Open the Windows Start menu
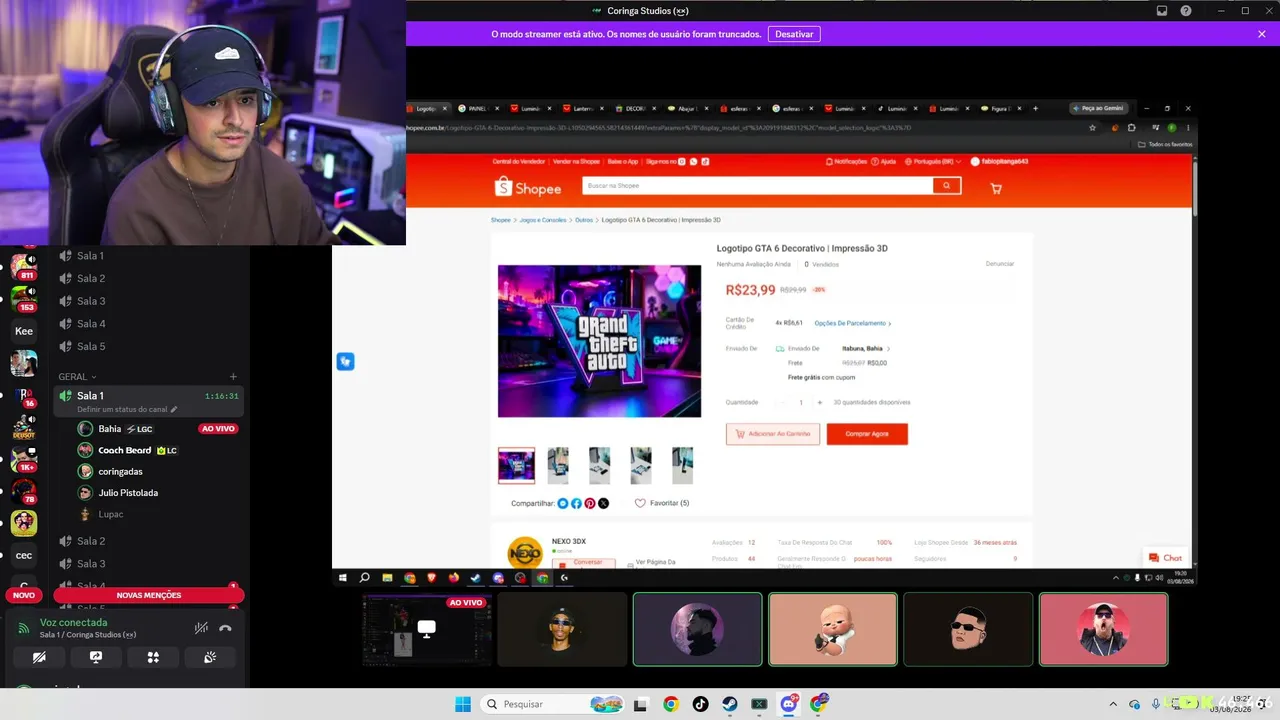 (463, 704)
